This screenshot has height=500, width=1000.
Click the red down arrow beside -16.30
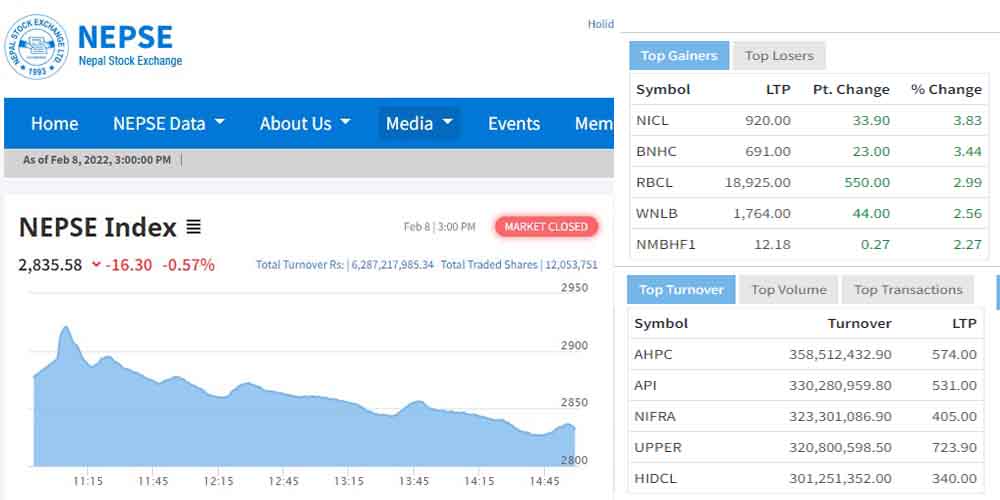pyautogui.click(x=96, y=265)
